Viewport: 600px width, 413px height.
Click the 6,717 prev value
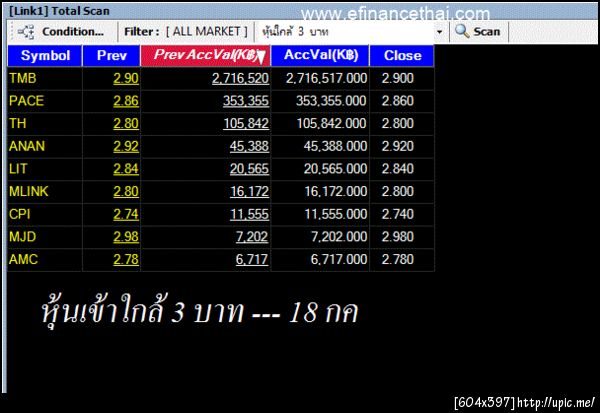point(252,259)
